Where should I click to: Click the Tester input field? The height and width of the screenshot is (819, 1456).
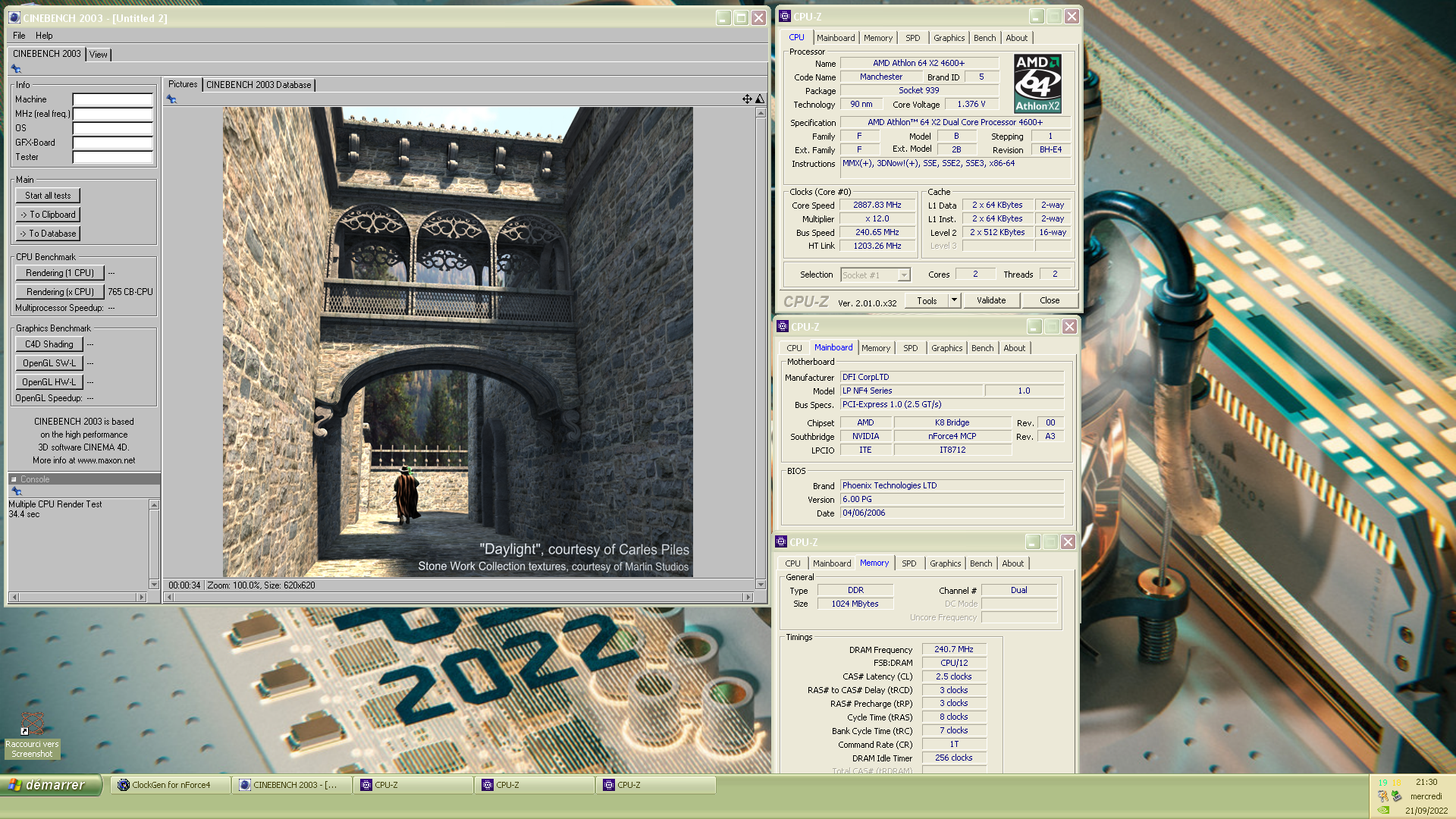coord(113,157)
